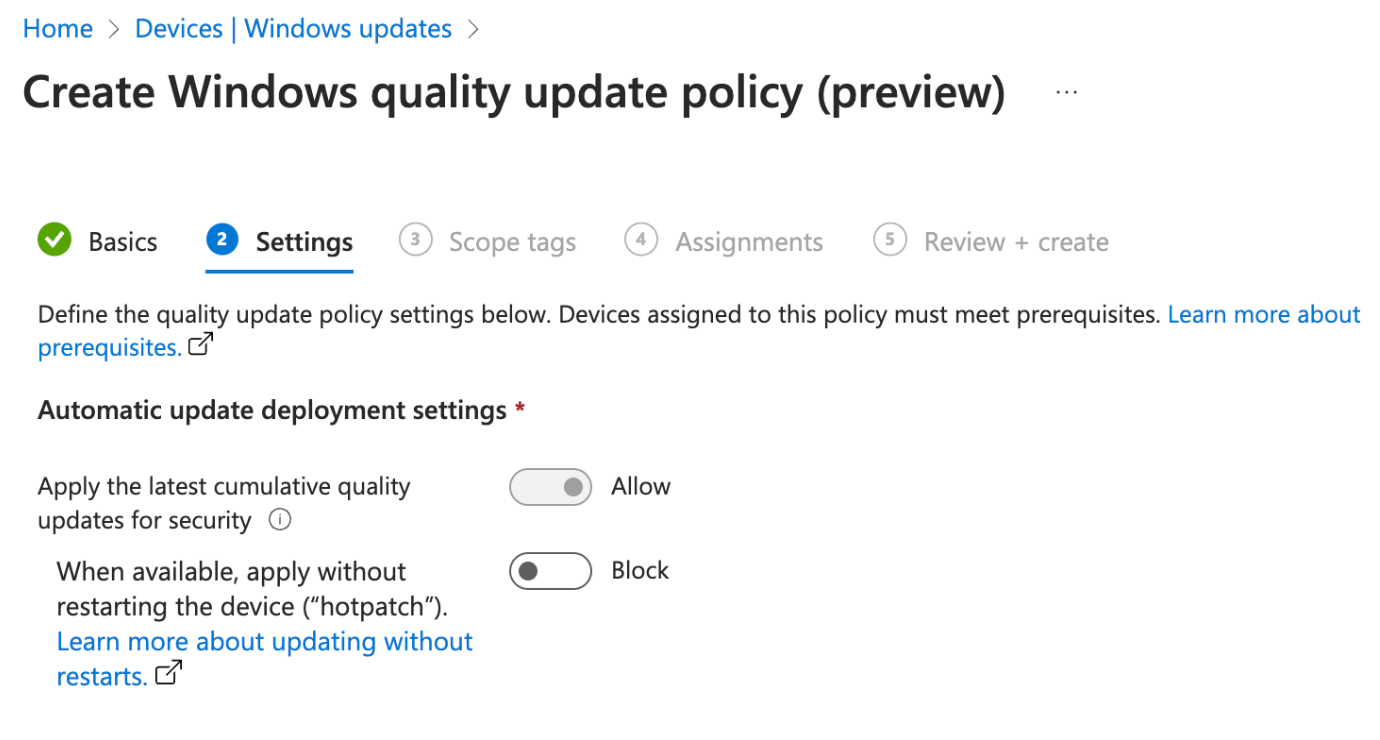
Task: Open Learn more about prerequisites link
Action: tap(699, 331)
